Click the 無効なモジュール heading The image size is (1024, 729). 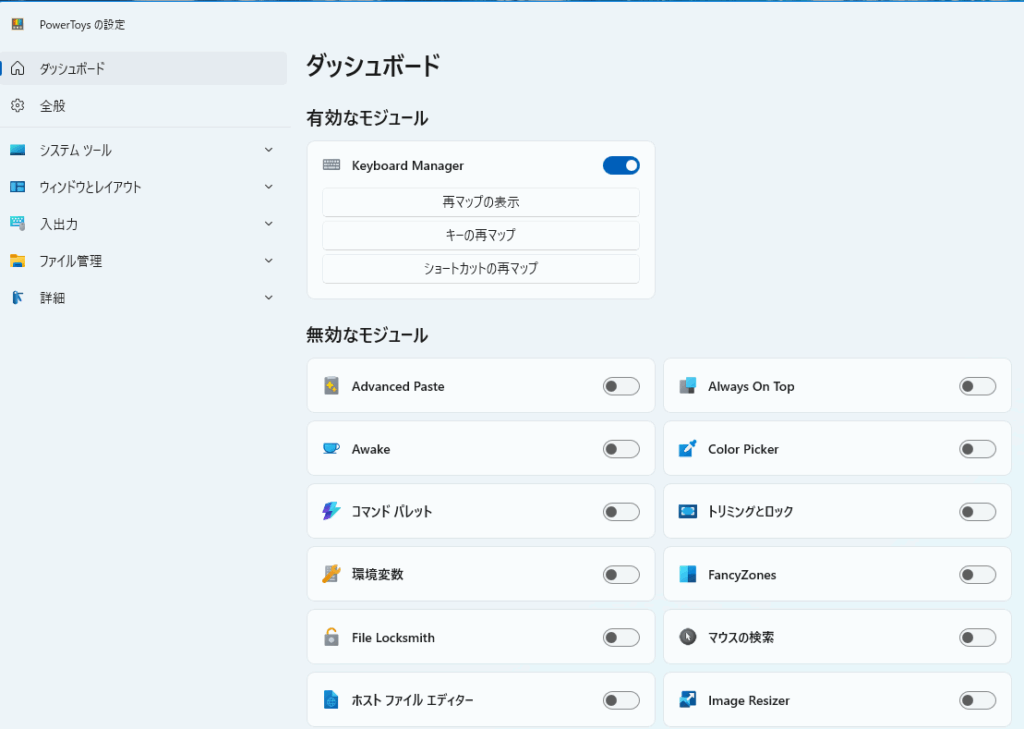(367, 335)
